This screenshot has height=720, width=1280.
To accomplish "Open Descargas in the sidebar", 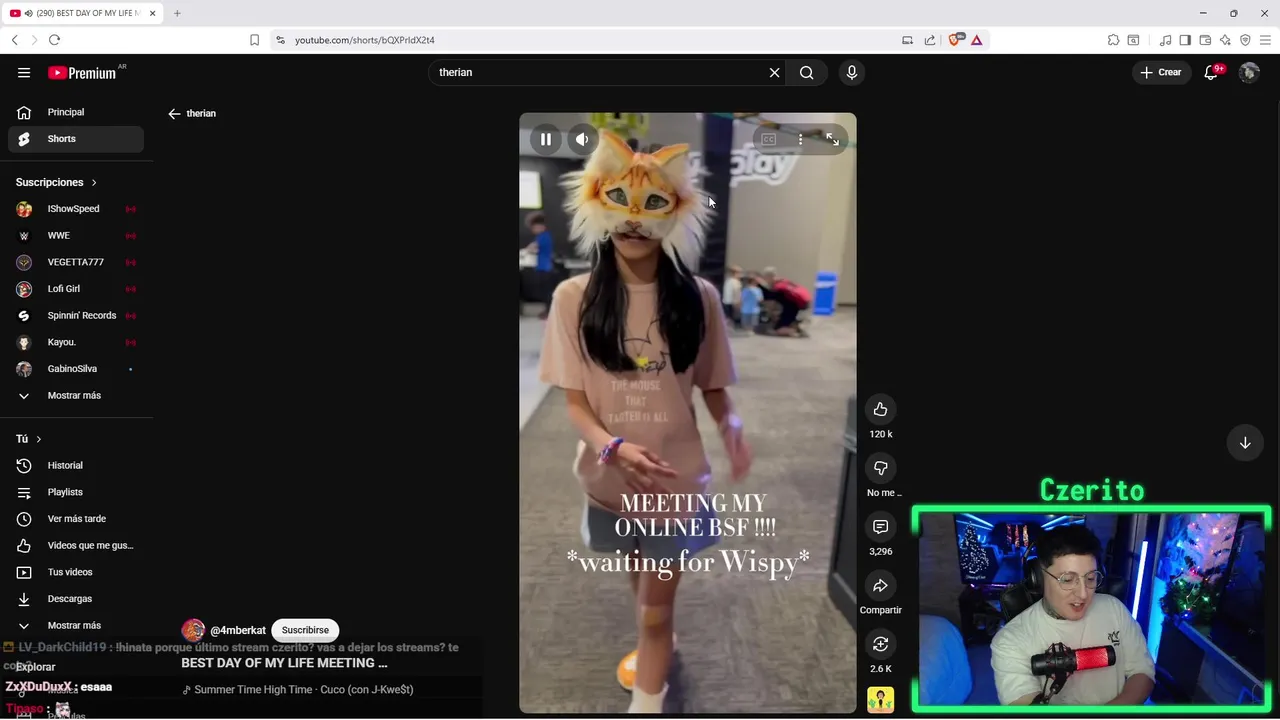I will tap(76, 599).
